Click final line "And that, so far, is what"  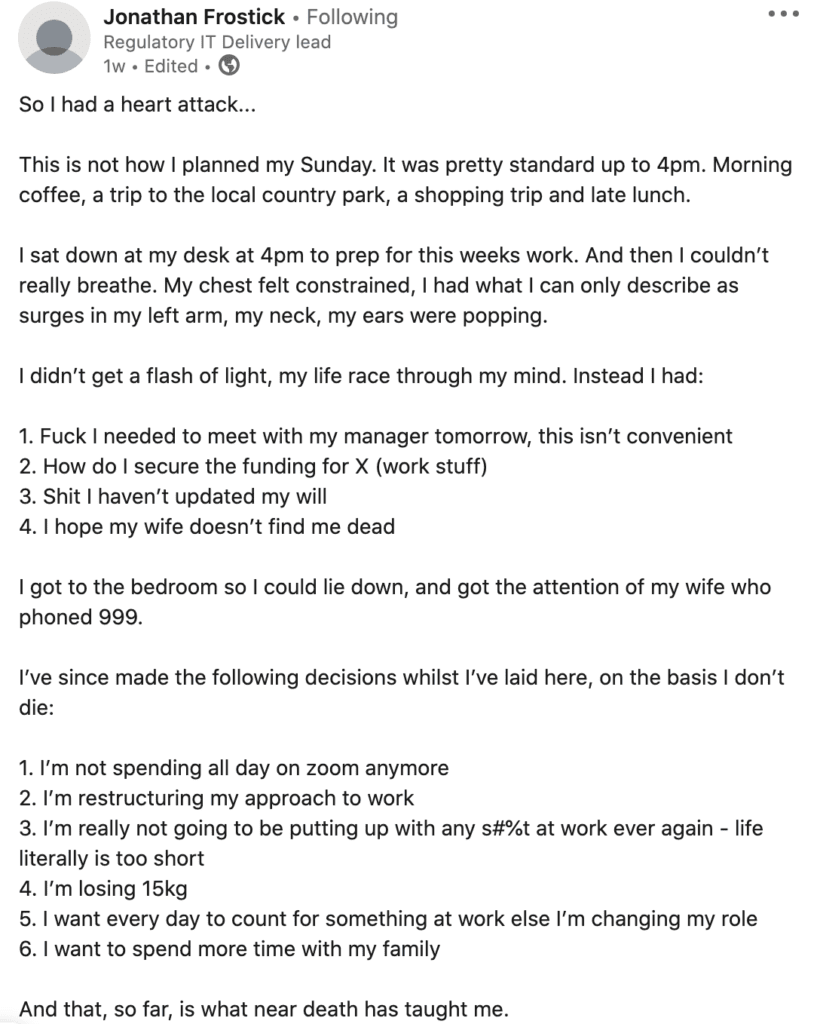coord(264,1009)
